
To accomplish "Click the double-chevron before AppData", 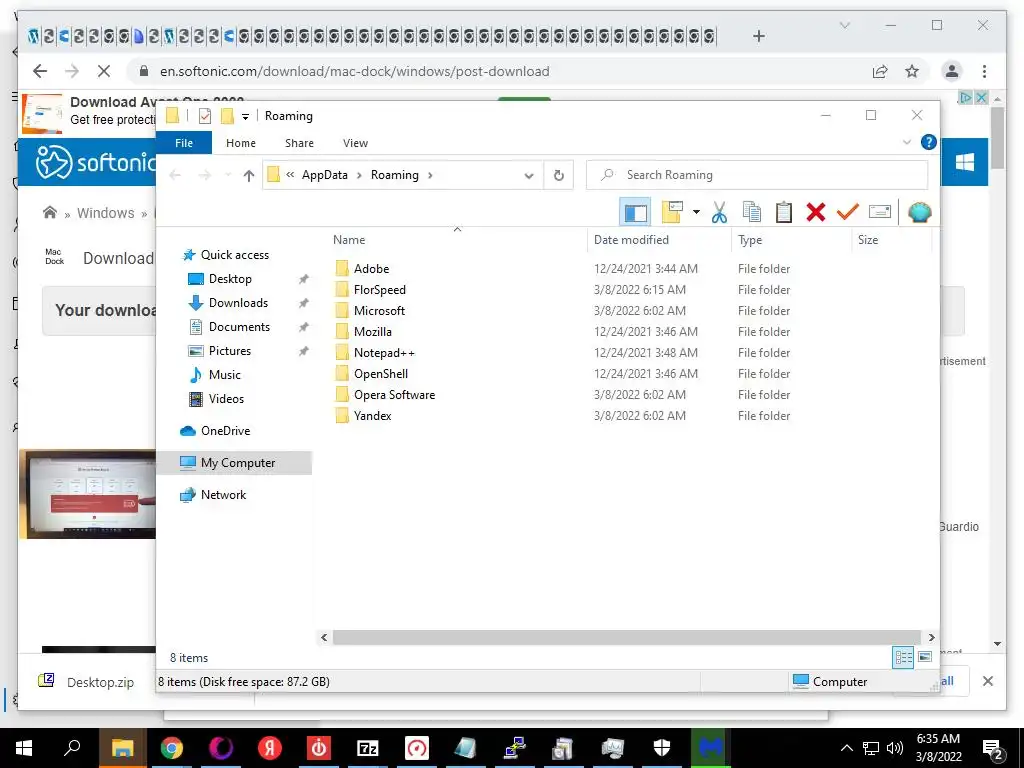I will (x=290, y=175).
